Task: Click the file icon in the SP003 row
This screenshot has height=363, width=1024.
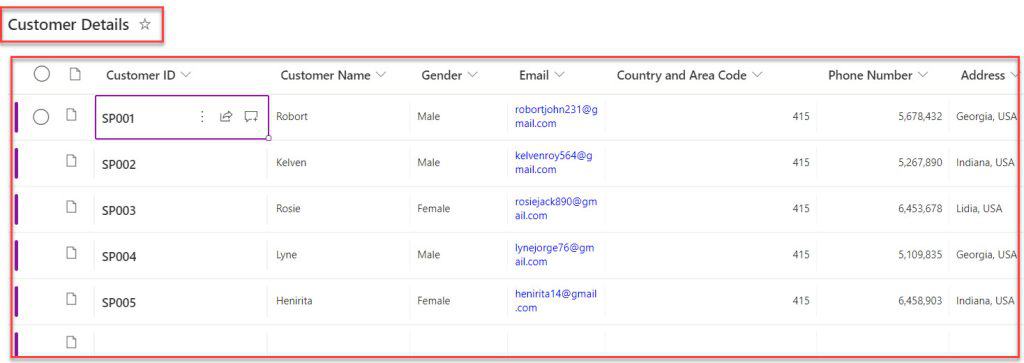Action: pos(72,207)
